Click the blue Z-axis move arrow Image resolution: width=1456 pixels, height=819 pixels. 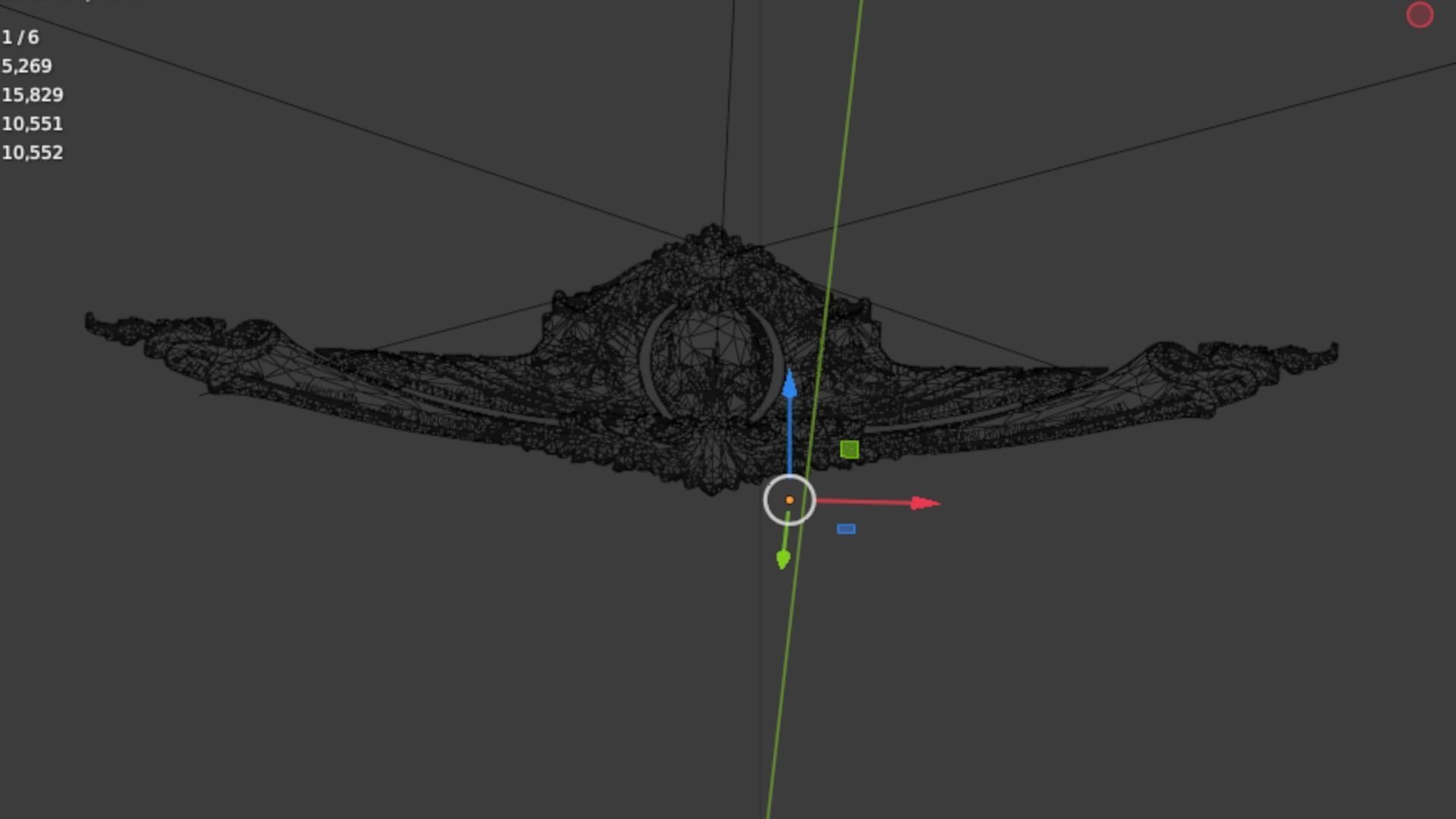[x=789, y=385]
